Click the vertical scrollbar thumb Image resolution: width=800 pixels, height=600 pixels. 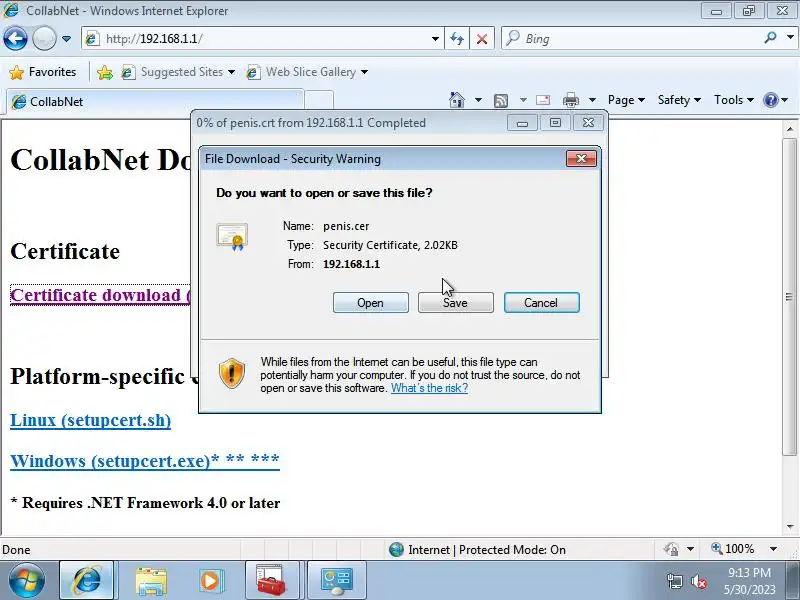coord(790,296)
